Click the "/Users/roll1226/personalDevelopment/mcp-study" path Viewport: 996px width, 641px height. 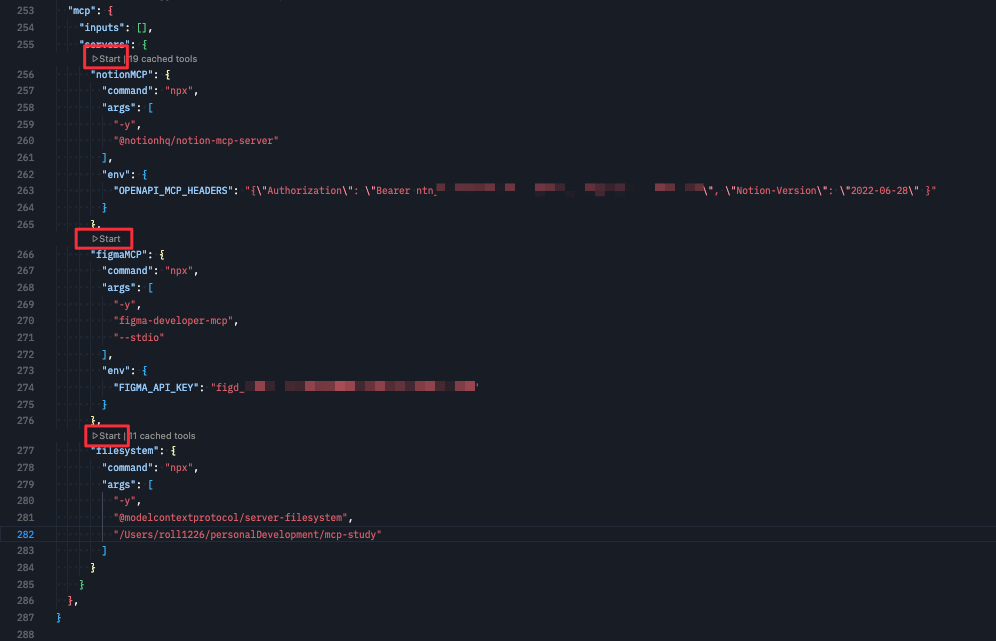248,534
